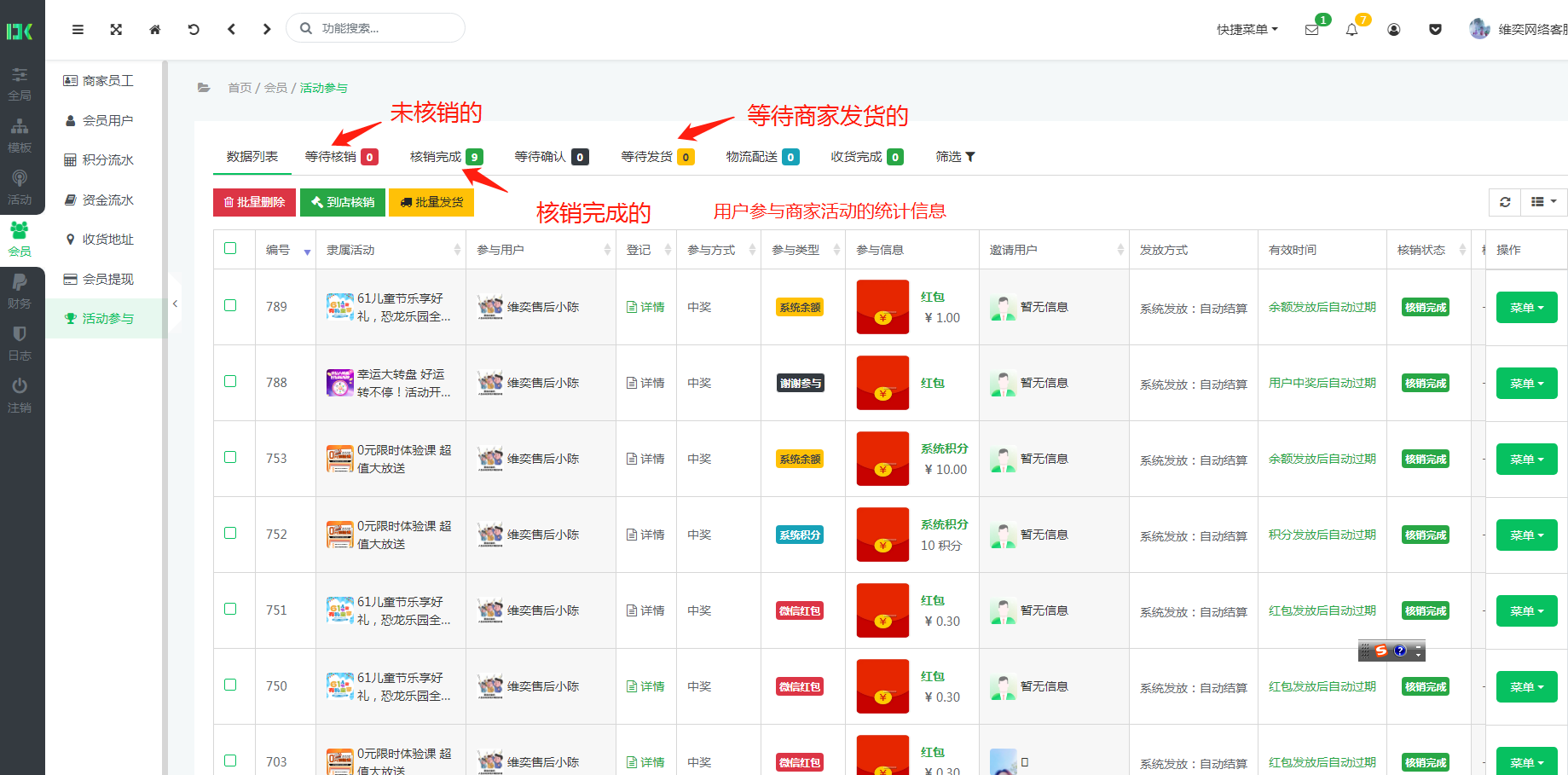This screenshot has height=775, width=1568.
Task: Switch to 物流配送 tab
Action: click(762, 157)
